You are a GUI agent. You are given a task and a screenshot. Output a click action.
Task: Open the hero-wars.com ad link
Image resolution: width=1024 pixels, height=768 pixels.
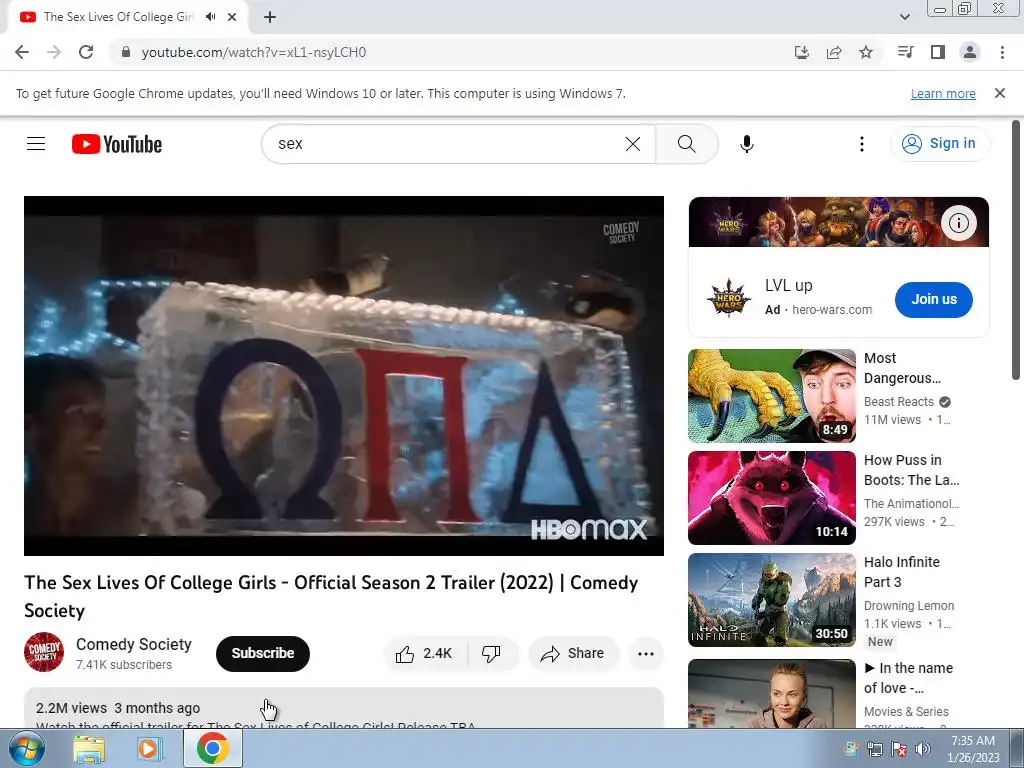(x=832, y=310)
